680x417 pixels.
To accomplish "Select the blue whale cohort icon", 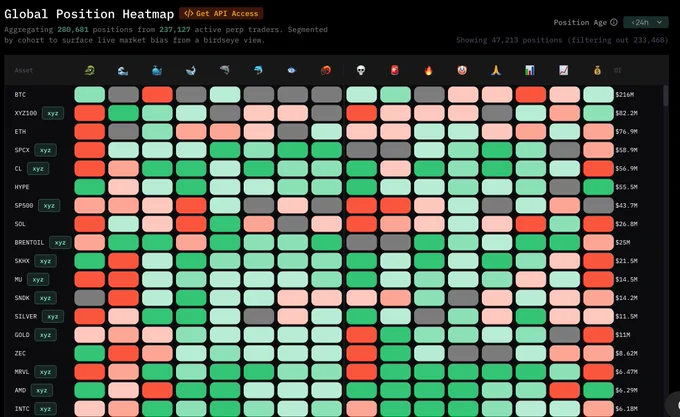I will [157, 70].
